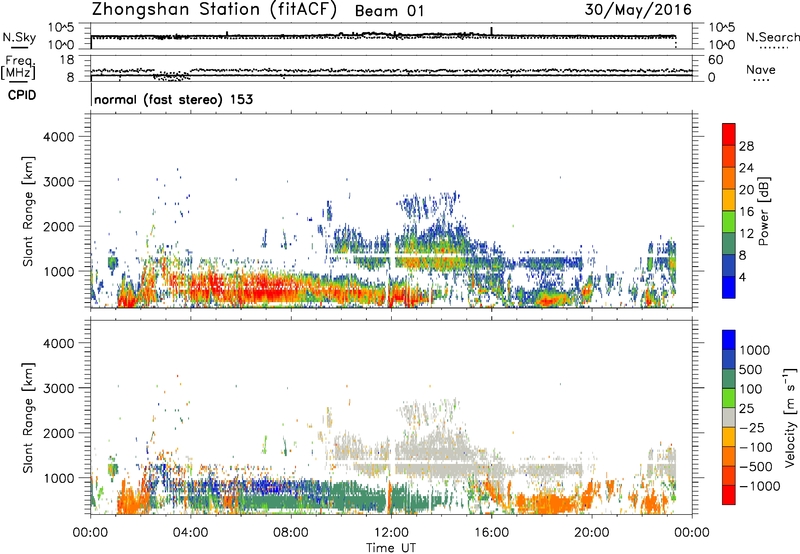The height and width of the screenshot is (554, 800).
Task: Click the 'N.Sky' legend label
Action: (19, 37)
